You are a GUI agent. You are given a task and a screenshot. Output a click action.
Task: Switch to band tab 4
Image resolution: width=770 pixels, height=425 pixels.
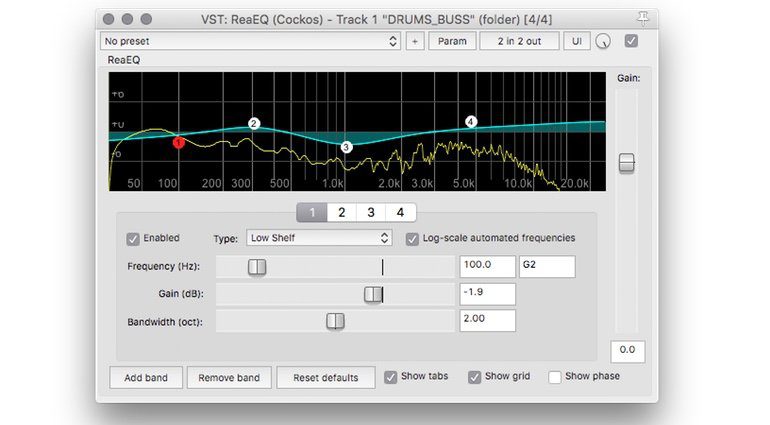point(401,212)
